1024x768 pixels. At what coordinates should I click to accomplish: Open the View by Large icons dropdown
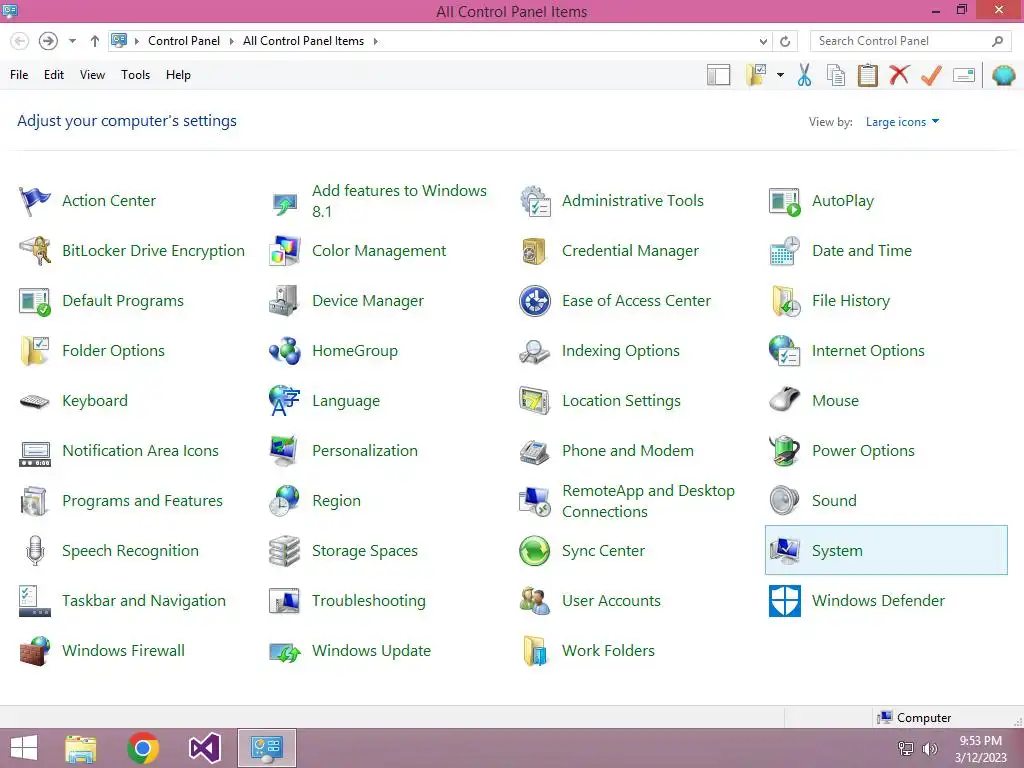(902, 122)
